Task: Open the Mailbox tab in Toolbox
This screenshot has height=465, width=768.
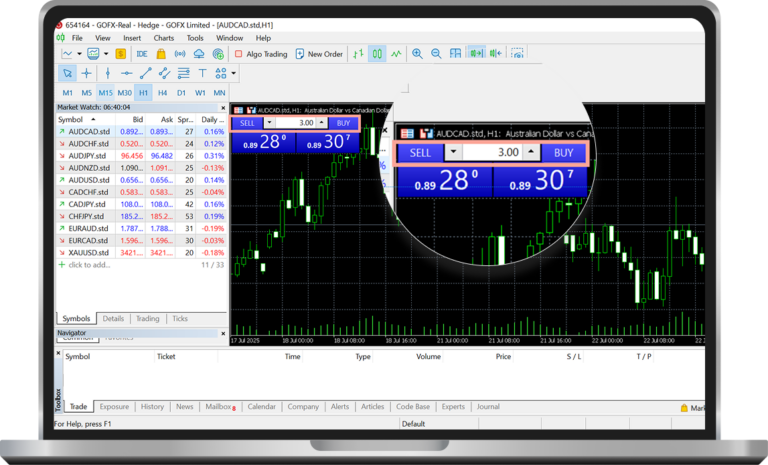Action: click(x=220, y=407)
